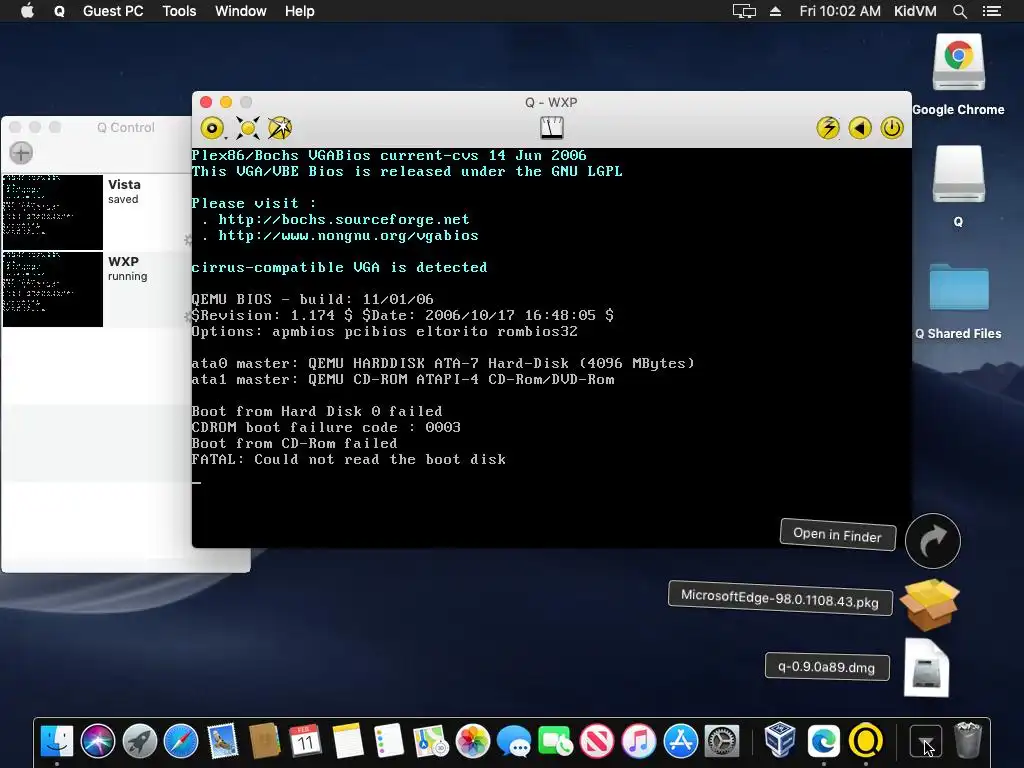
Task: Select the WXP running guest in Q Control
Action: click(97, 289)
